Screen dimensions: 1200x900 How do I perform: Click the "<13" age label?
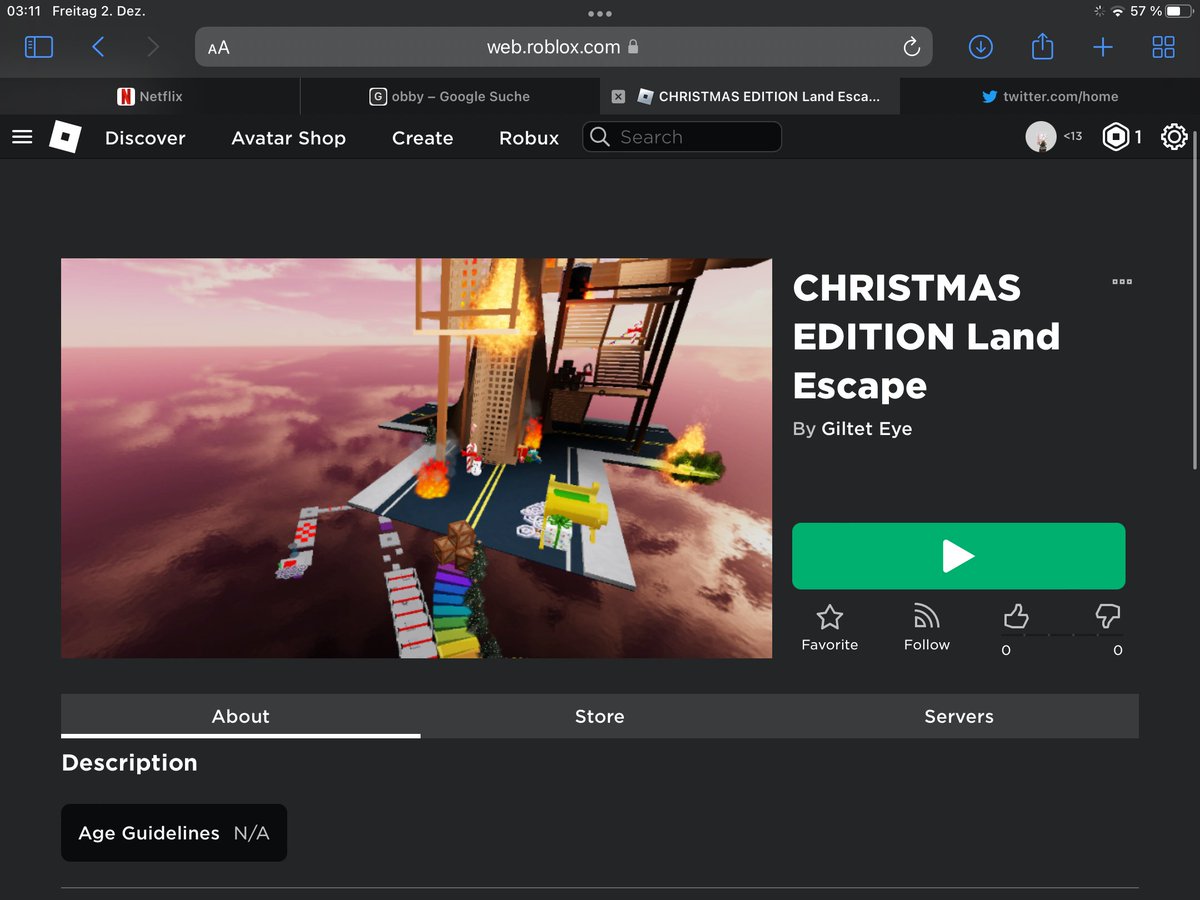pyautogui.click(x=1073, y=136)
